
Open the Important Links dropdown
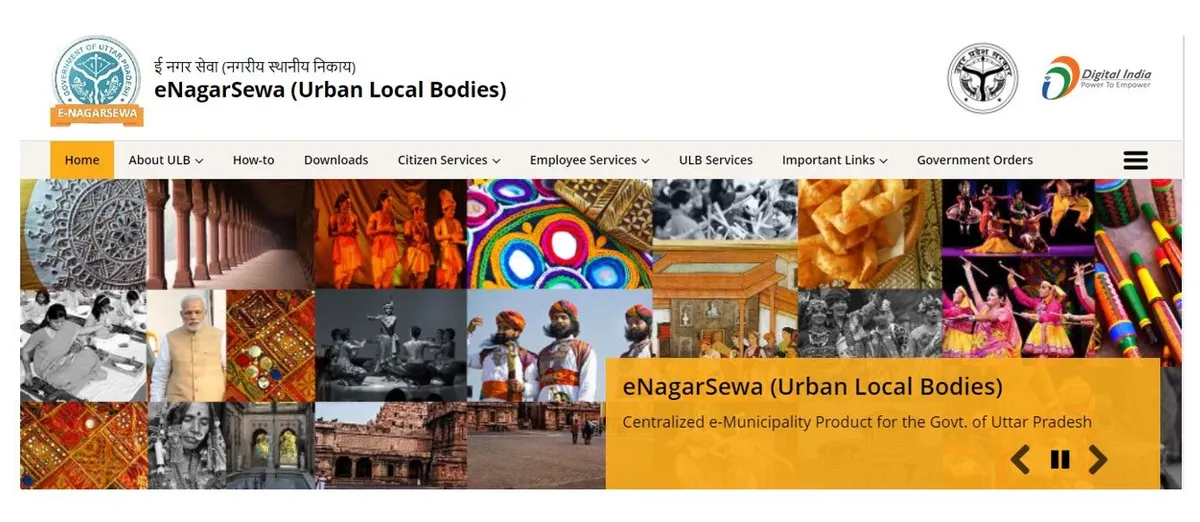pos(835,160)
